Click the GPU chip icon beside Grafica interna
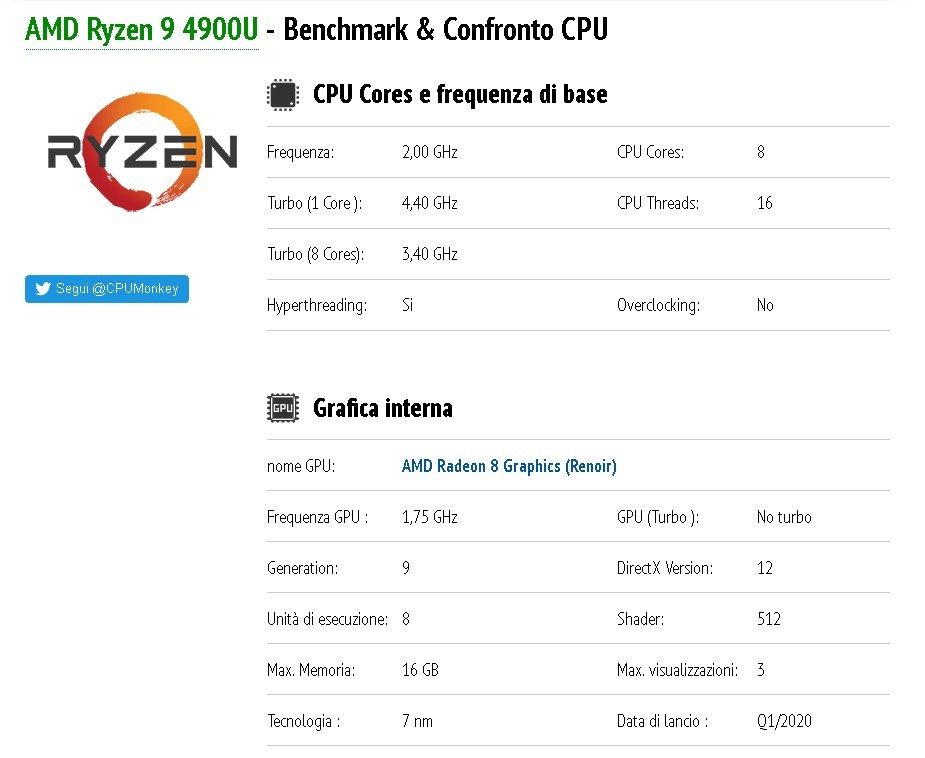The height and width of the screenshot is (758, 925). (x=283, y=408)
